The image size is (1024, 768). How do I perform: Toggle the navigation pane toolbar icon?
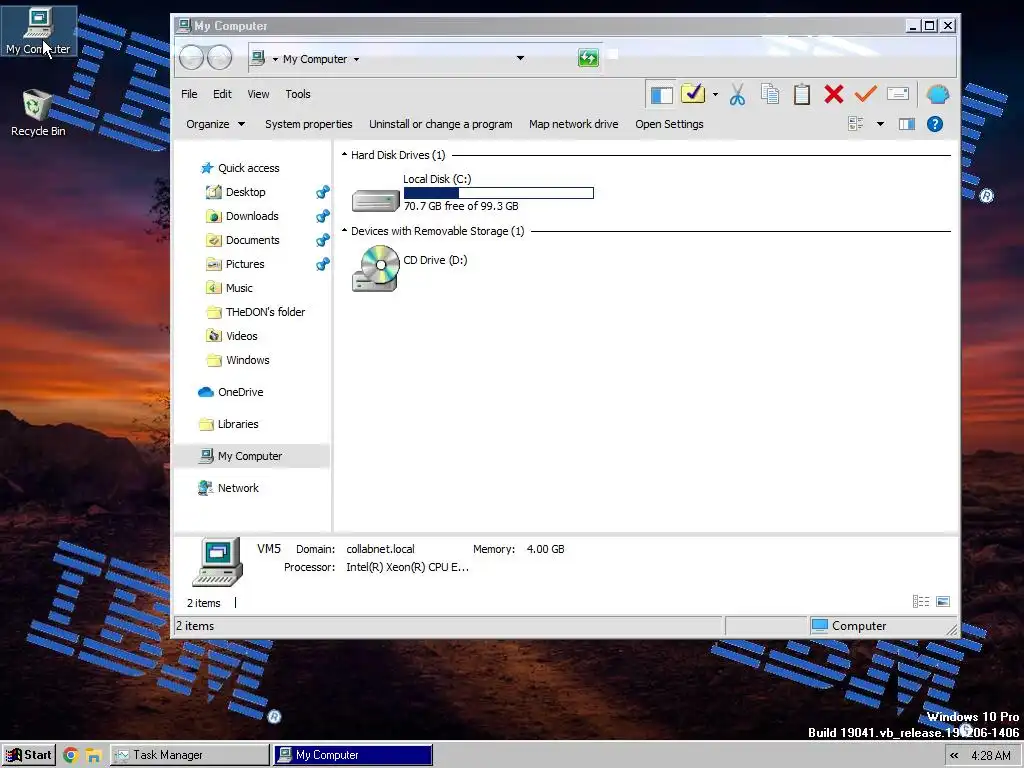point(661,95)
